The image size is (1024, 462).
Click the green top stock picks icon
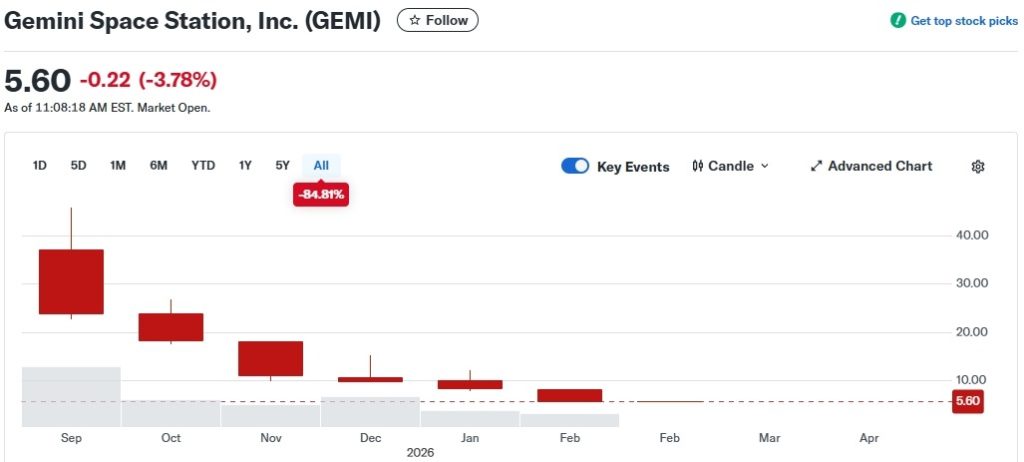(x=898, y=21)
